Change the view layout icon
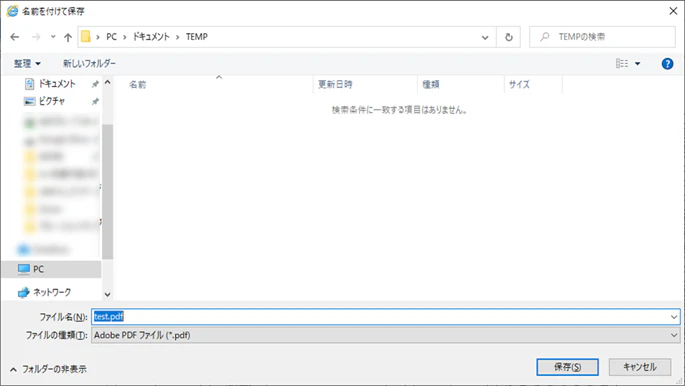Image resolution: width=685 pixels, height=386 pixels. 622,64
